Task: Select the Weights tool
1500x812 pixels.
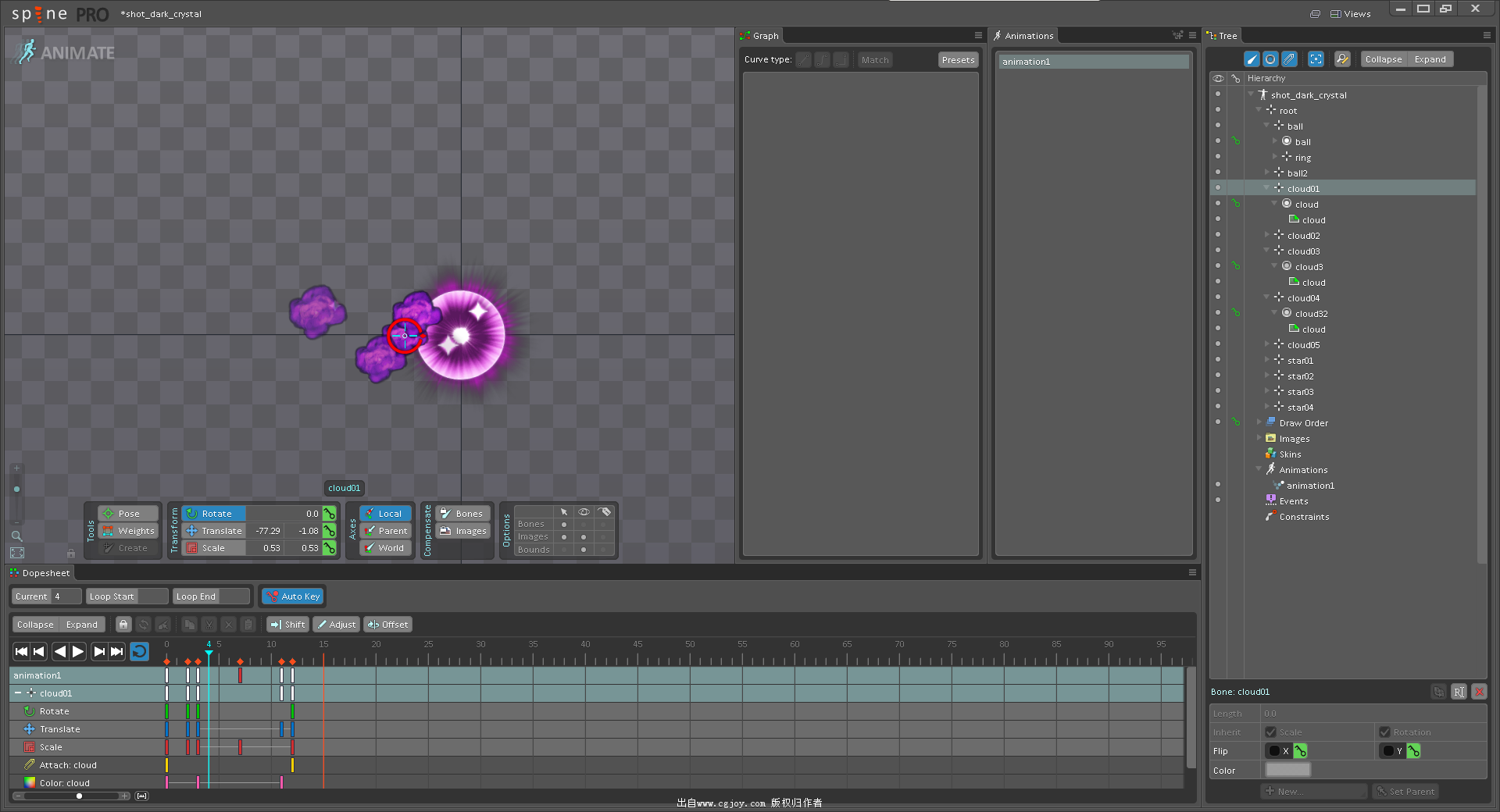Action: (x=129, y=531)
